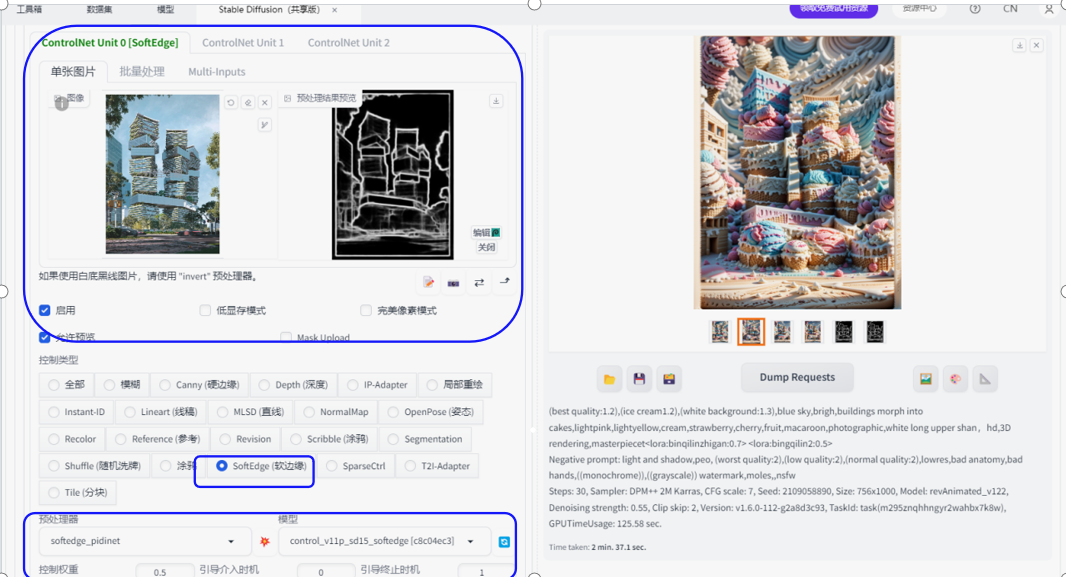Select the Lineart (线稿) control type

160,412
